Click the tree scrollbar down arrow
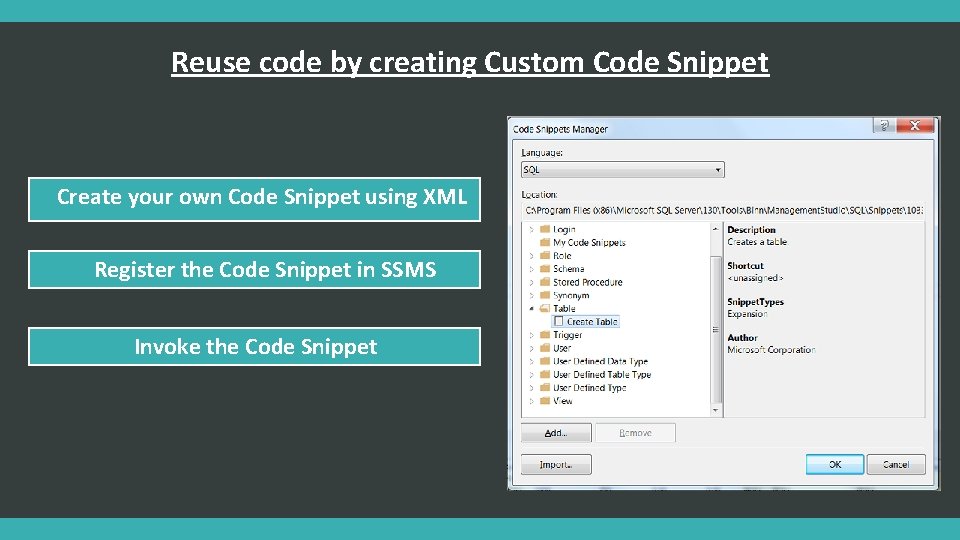The height and width of the screenshot is (540, 960). (x=715, y=410)
